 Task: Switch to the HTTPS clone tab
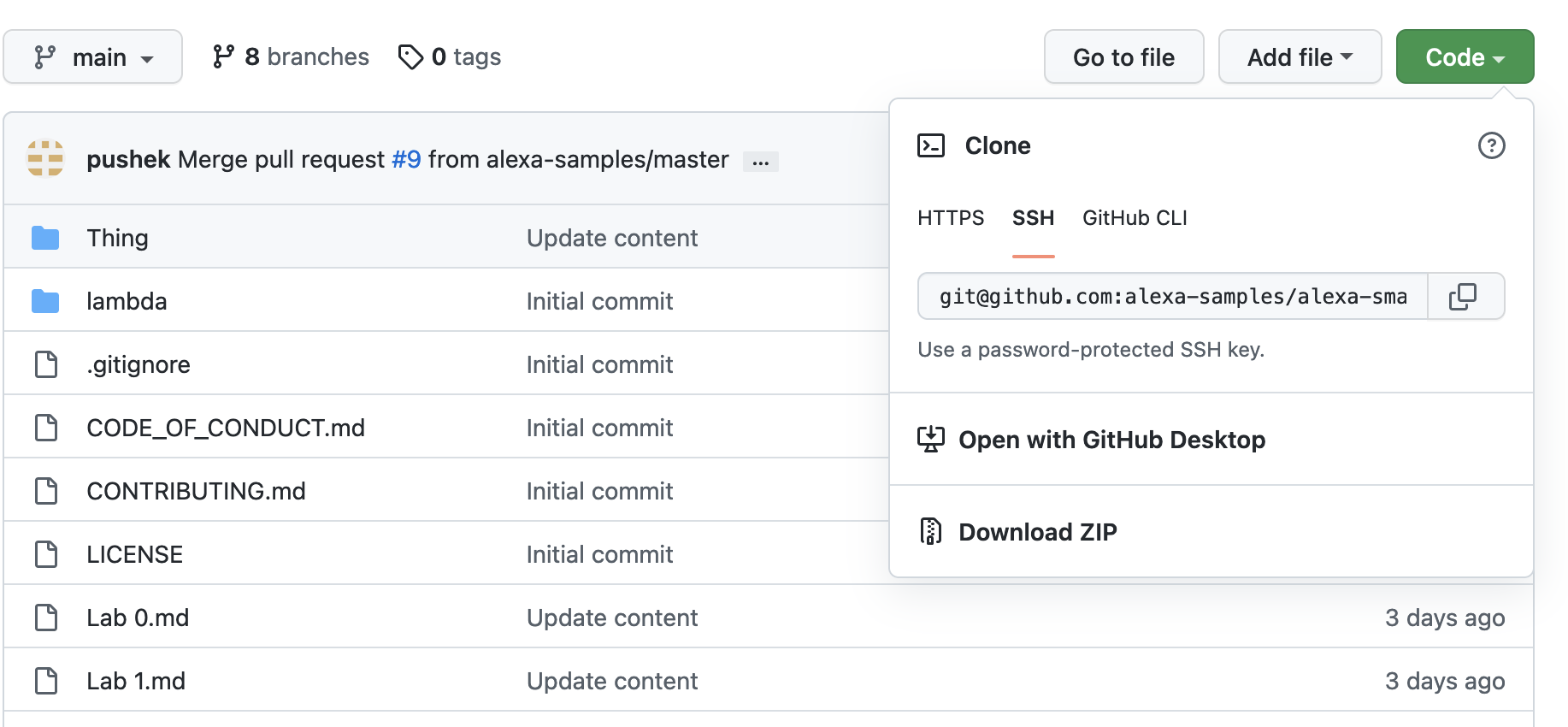(x=951, y=218)
